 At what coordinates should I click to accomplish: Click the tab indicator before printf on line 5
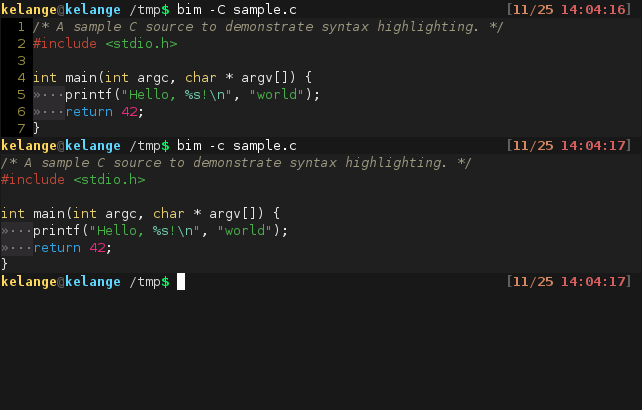point(49,95)
